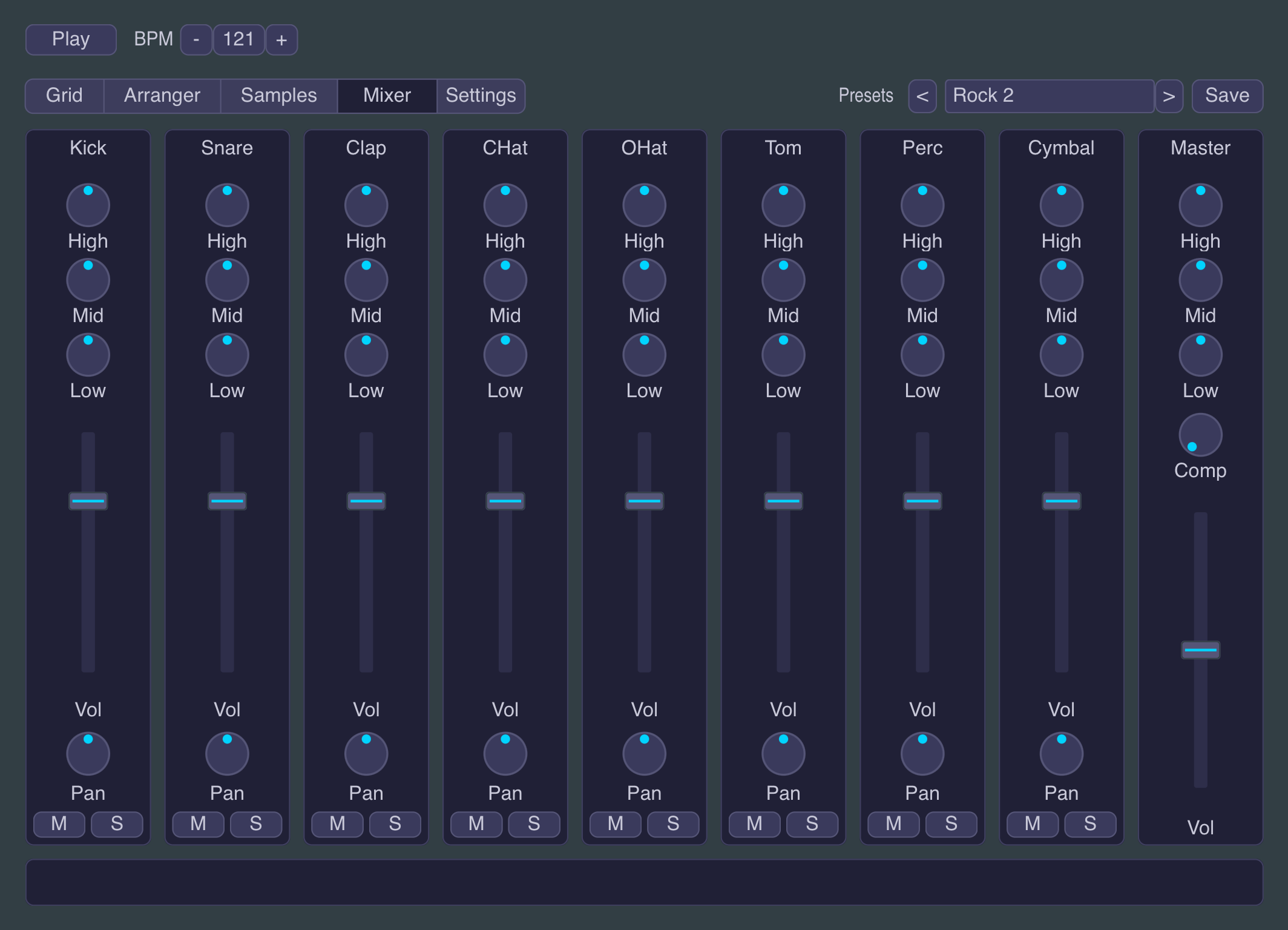Click the OHat Pan knob
The height and width of the screenshot is (930, 1288).
[645, 754]
